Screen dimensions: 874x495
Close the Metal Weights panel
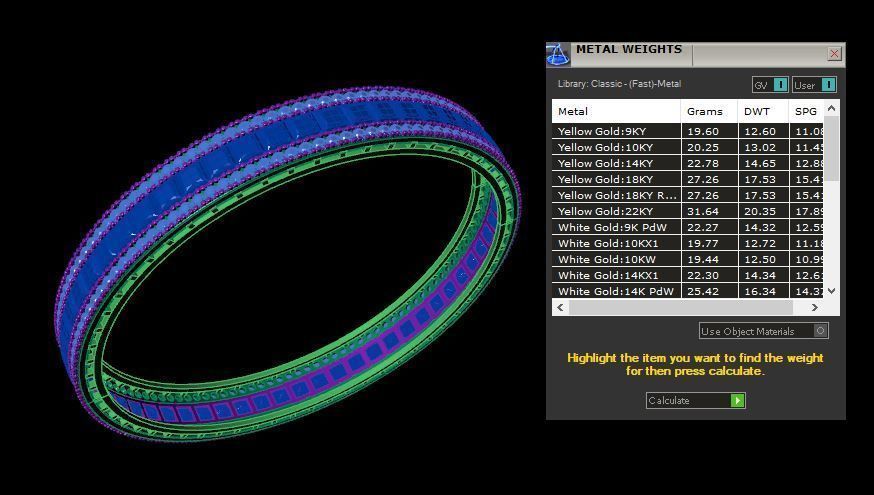click(834, 54)
